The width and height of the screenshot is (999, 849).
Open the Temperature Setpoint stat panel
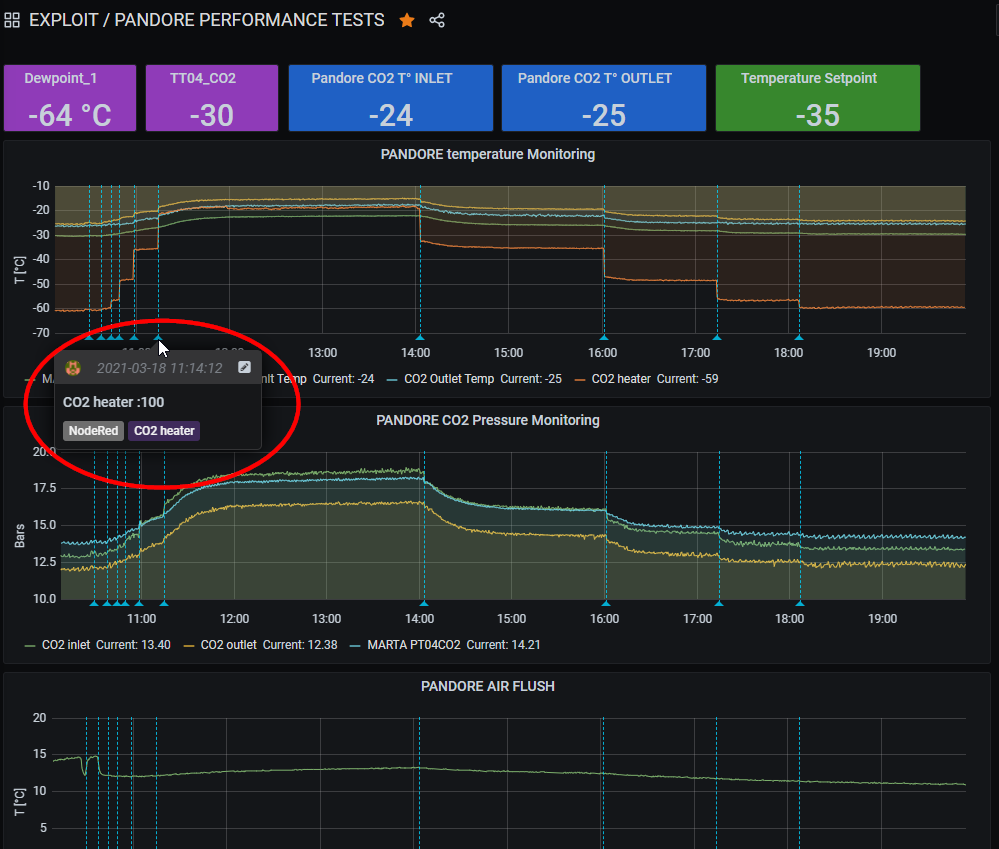[817, 98]
